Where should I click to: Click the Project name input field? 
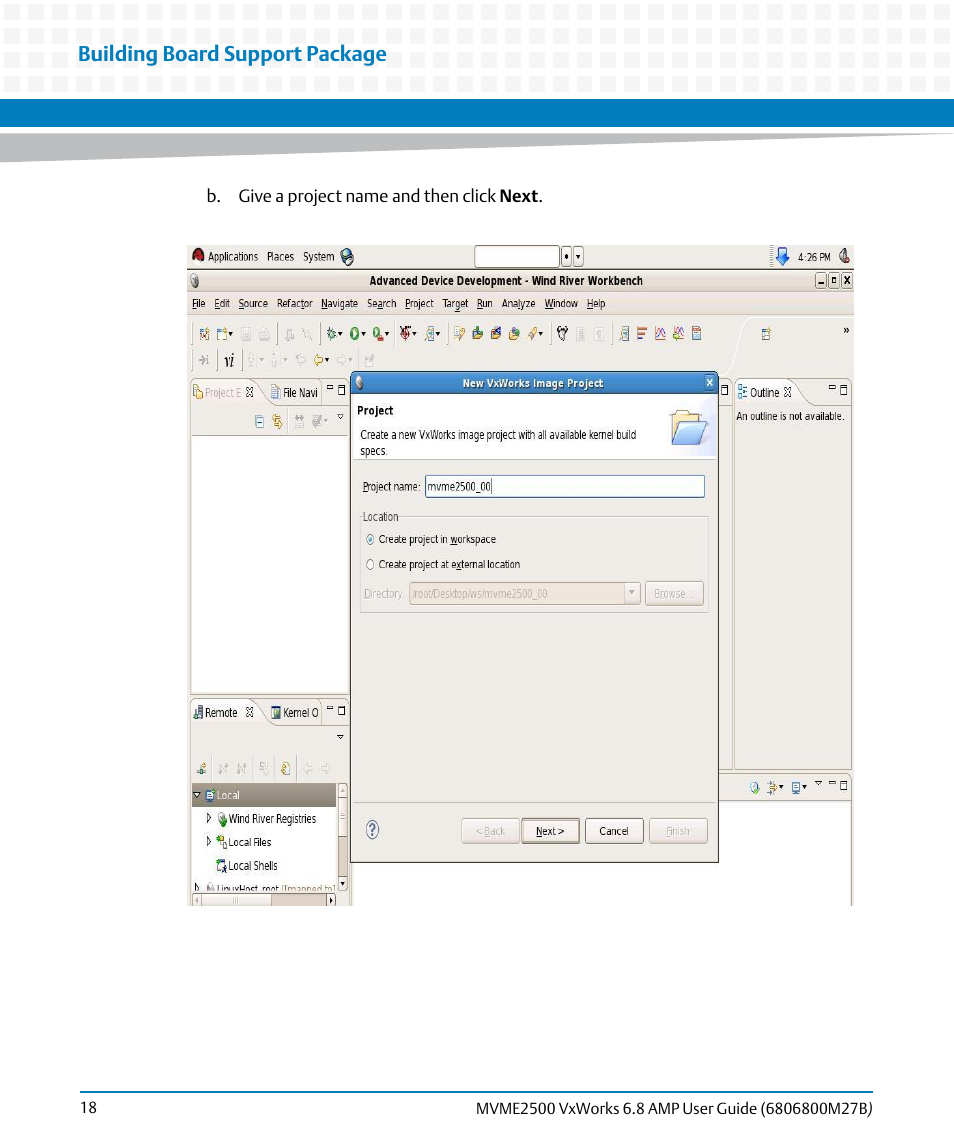[x=565, y=486]
